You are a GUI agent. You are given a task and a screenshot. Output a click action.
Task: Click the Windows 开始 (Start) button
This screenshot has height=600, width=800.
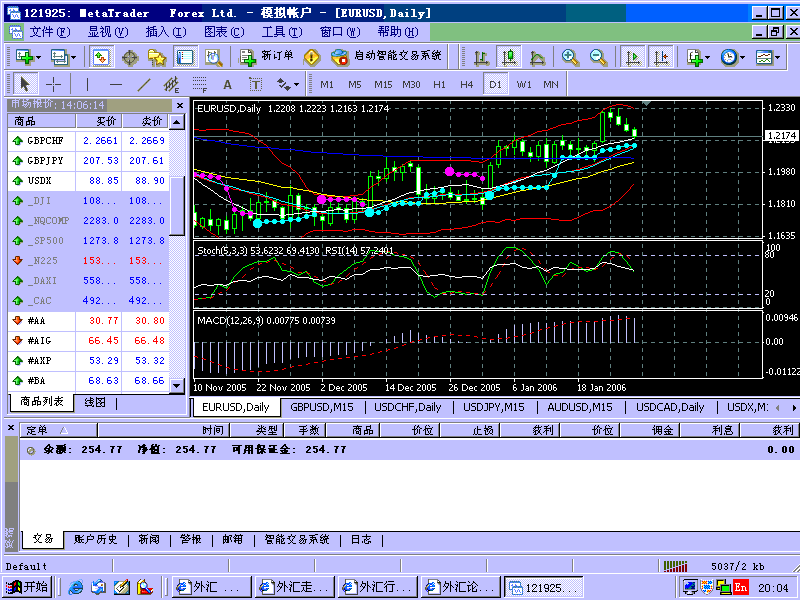[27, 587]
